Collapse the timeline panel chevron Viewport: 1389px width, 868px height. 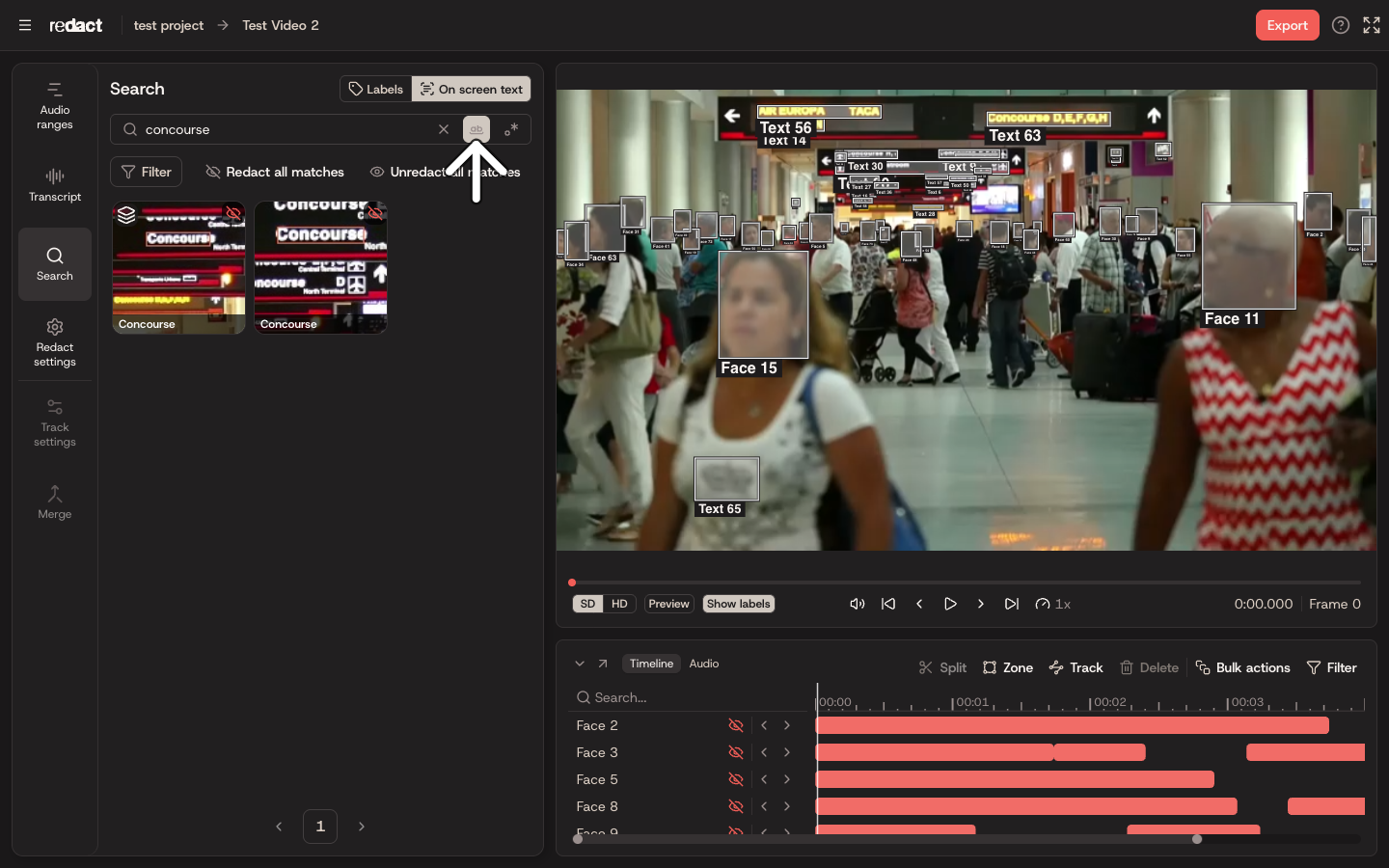580,664
